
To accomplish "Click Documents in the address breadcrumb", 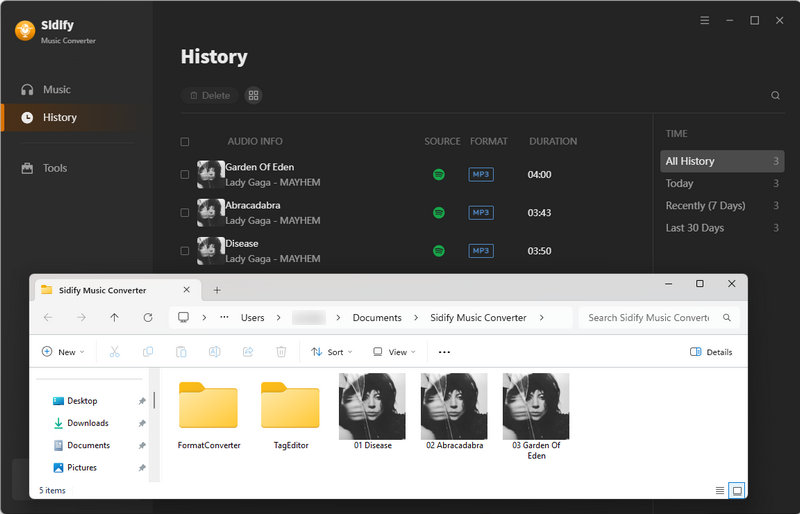I will (x=377, y=317).
